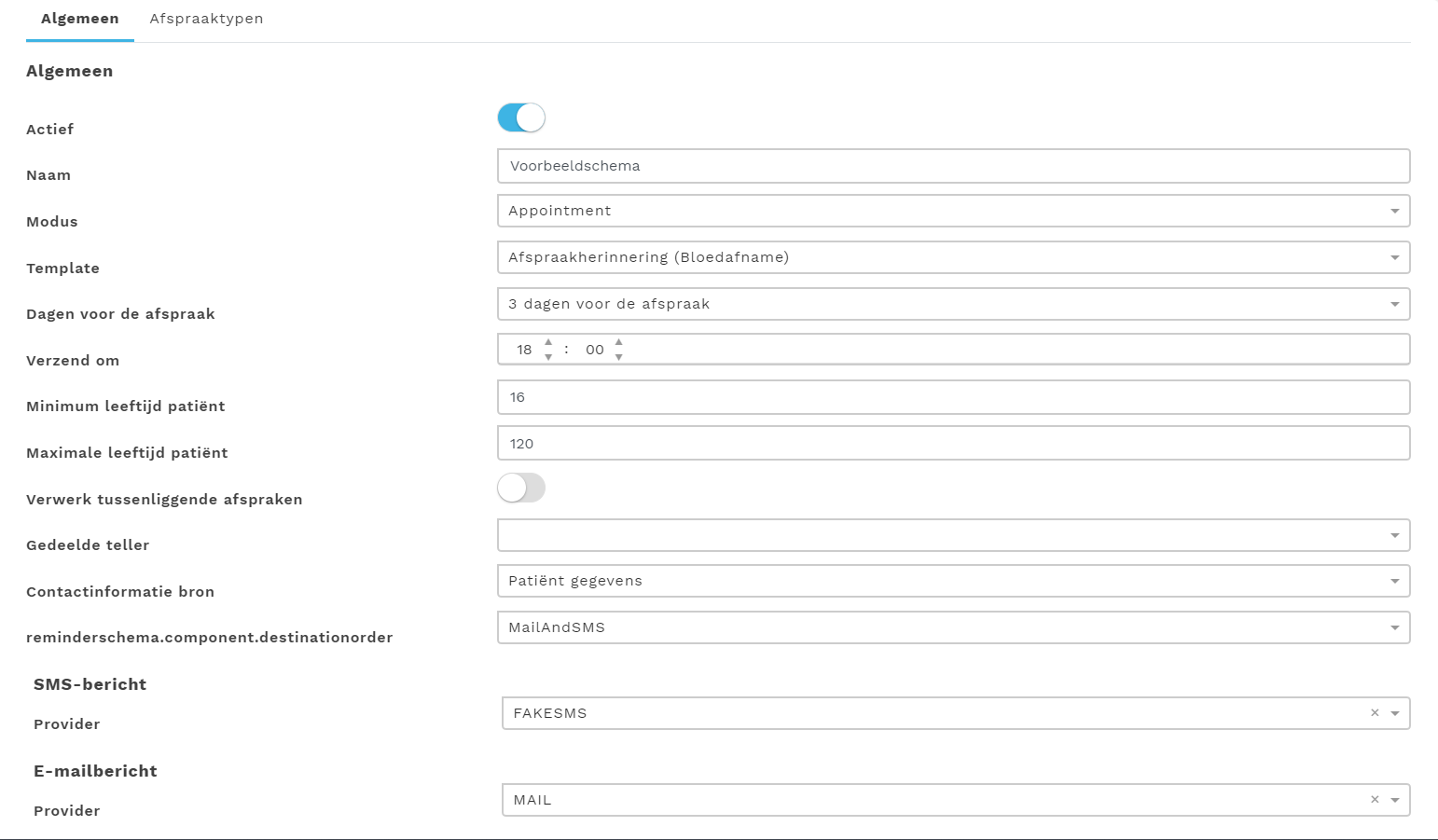Image resolution: width=1438 pixels, height=840 pixels.
Task: Focus the Minimum leeftijd patiënt field
Action: tap(953, 397)
